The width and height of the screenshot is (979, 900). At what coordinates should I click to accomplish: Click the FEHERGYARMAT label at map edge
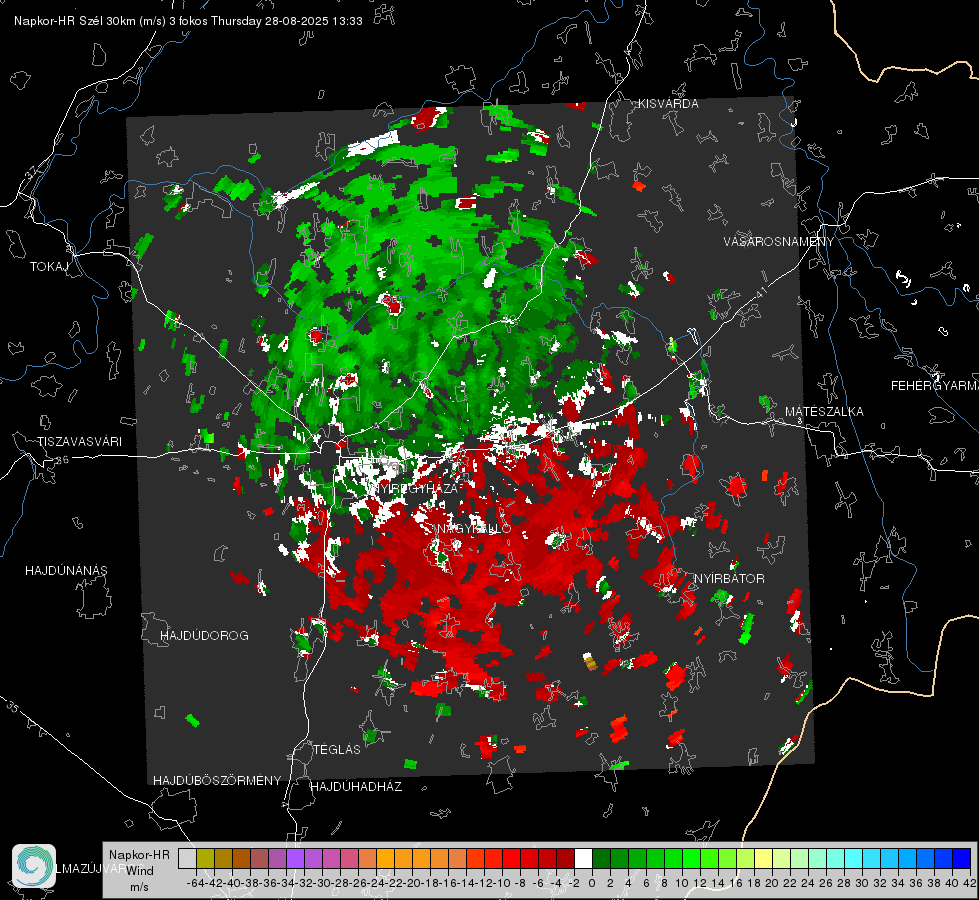pos(934,386)
